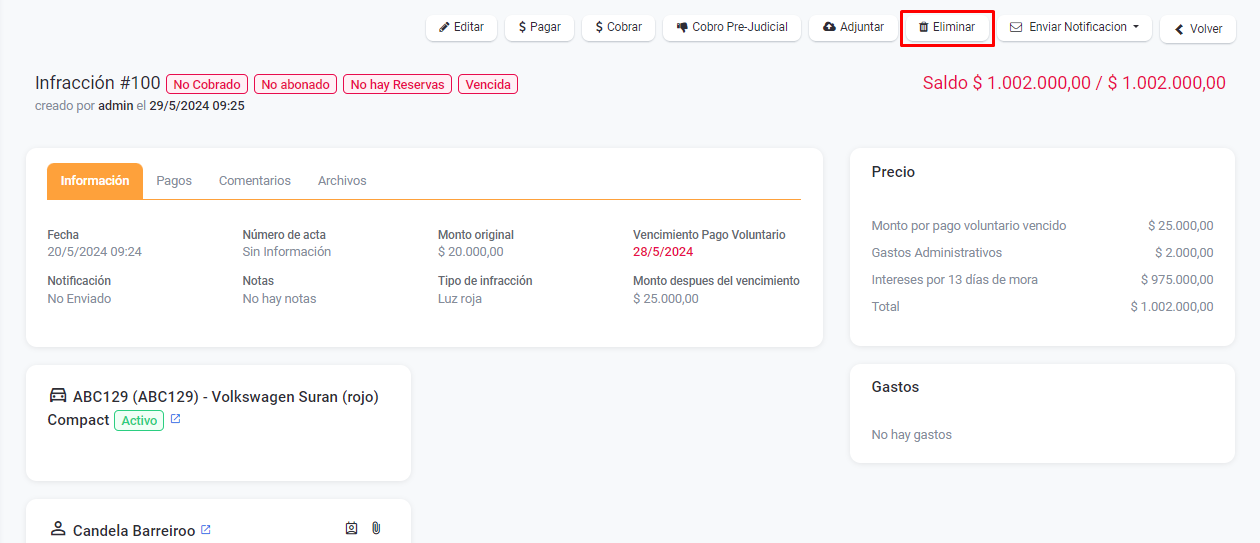Screen dimensions: 1260x543
Task: Click the Vencida status badge
Action: coord(488,85)
